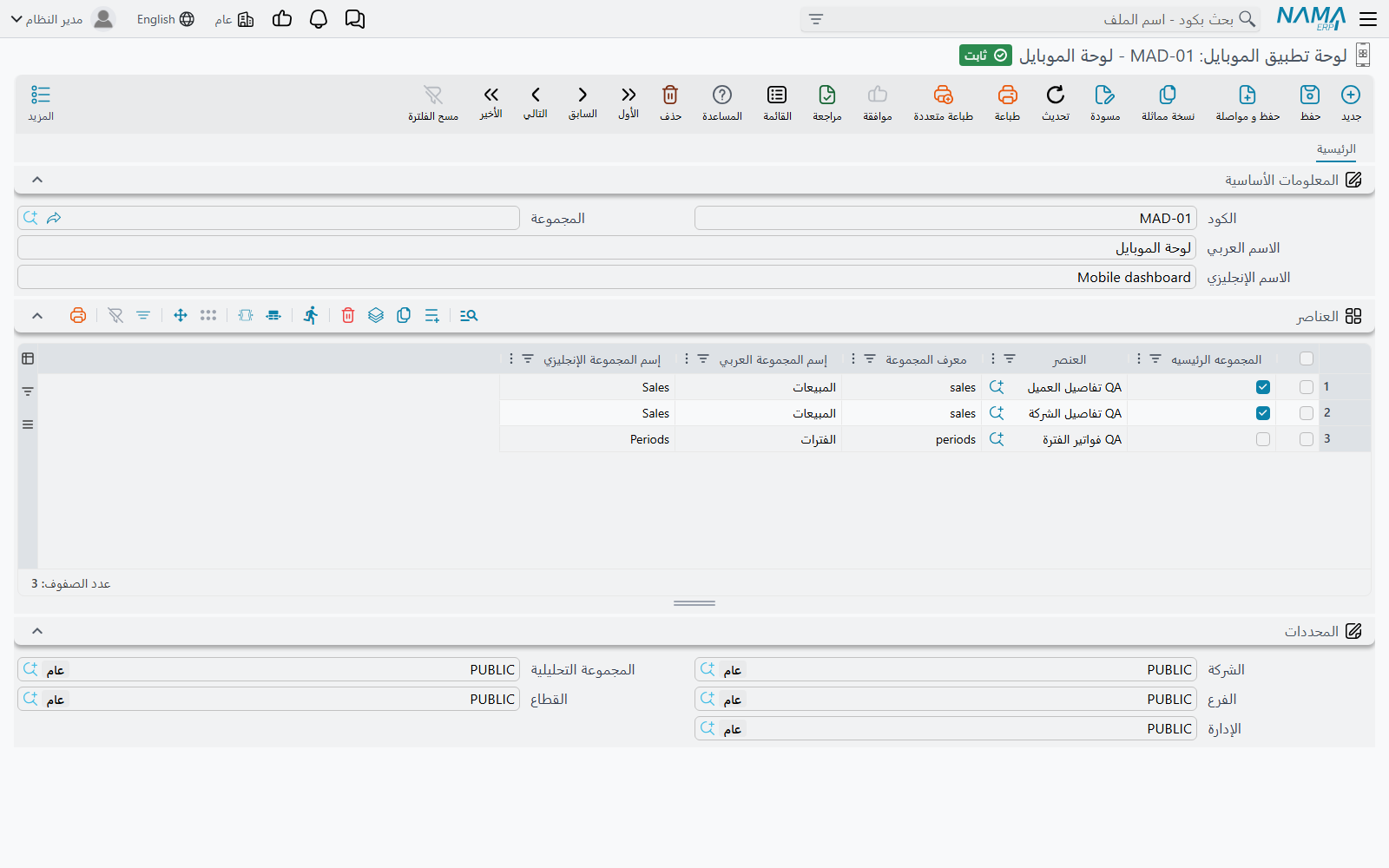This screenshot has height=868, width=1389.
Task: Click the Save (حفظ) toolbar icon
Action: pyautogui.click(x=1310, y=95)
